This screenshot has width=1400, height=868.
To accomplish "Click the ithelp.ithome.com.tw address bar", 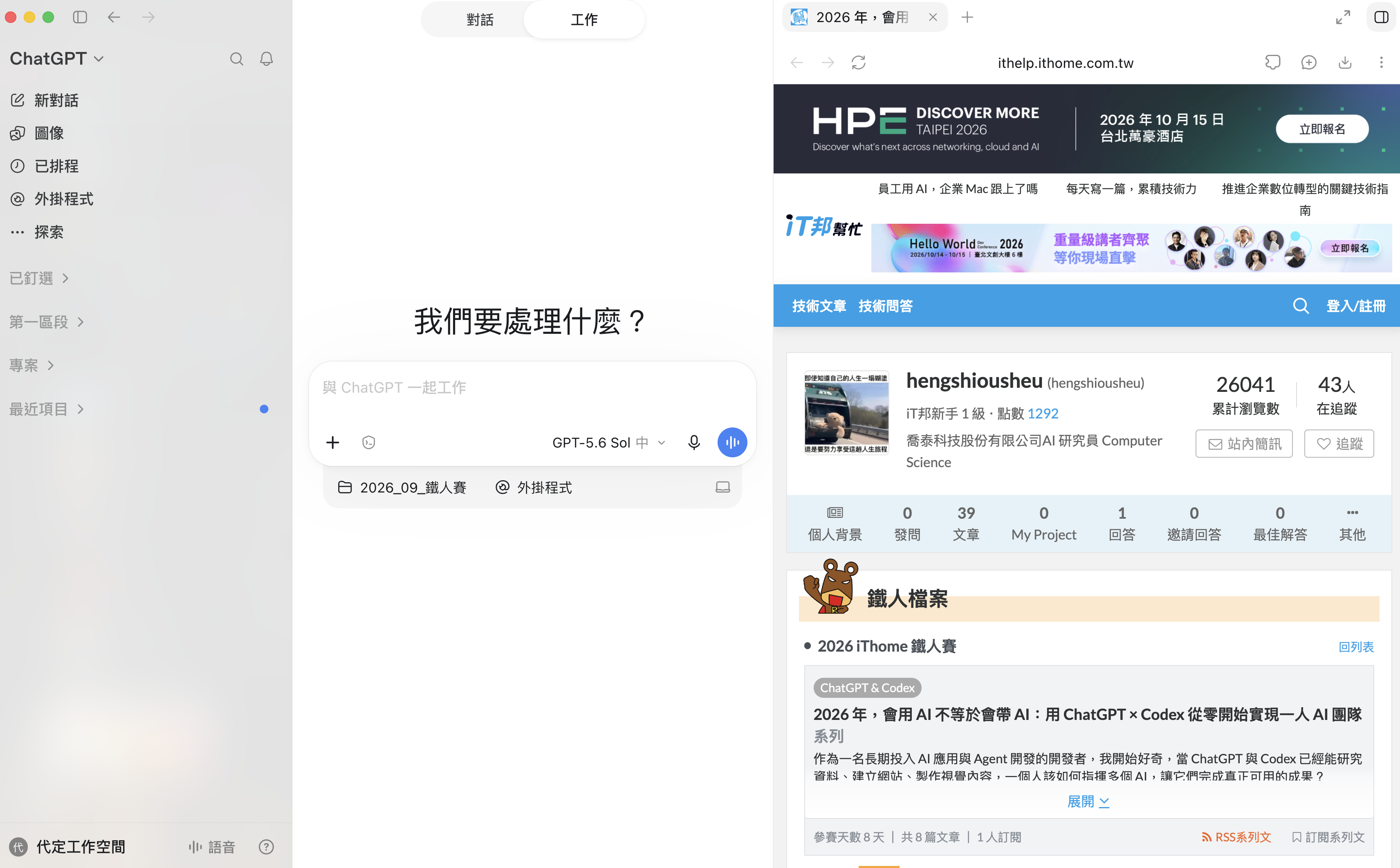I will pyautogui.click(x=1066, y=62).
